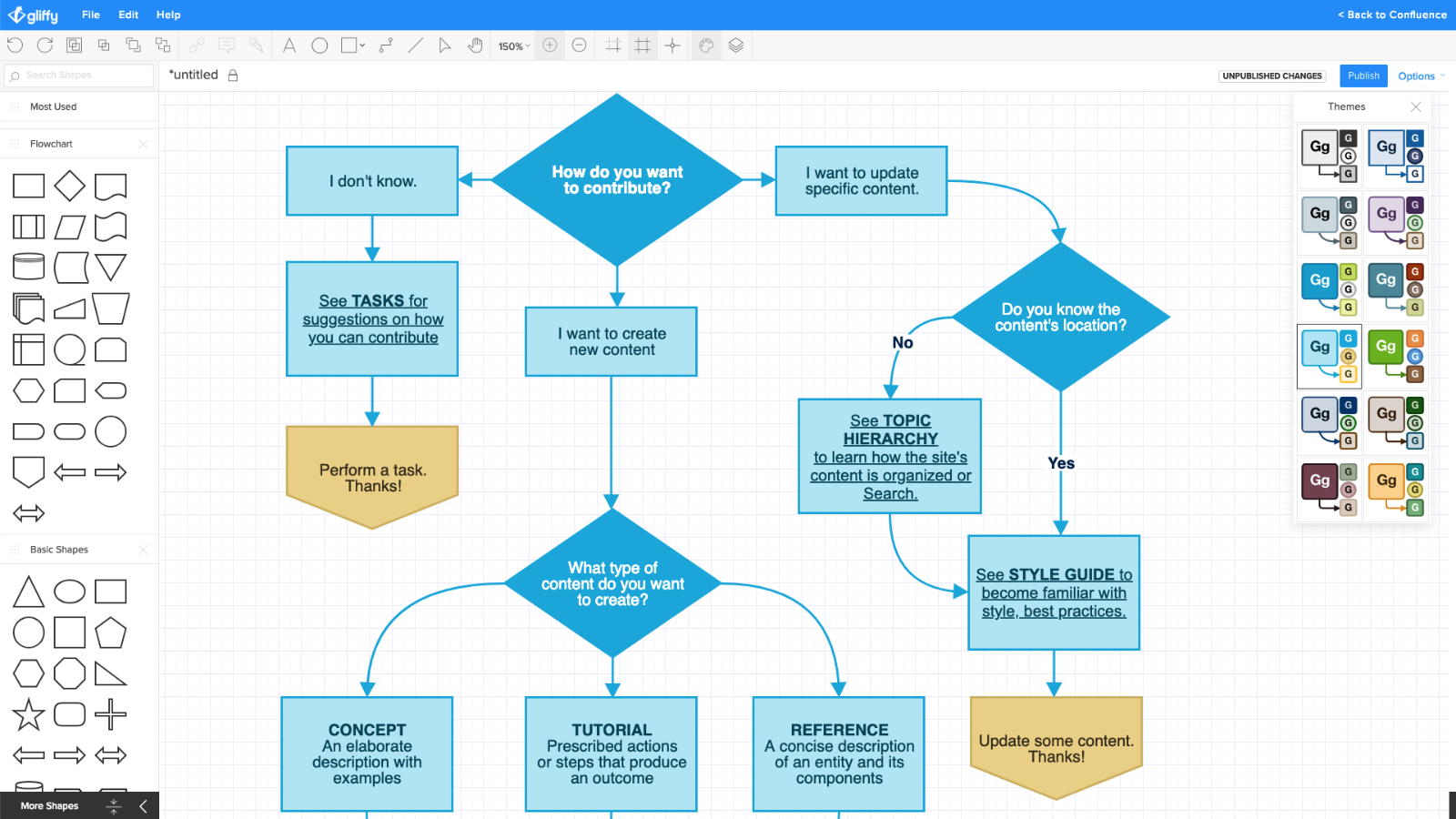Select the Pan hand tool

(x=475, y=45)
